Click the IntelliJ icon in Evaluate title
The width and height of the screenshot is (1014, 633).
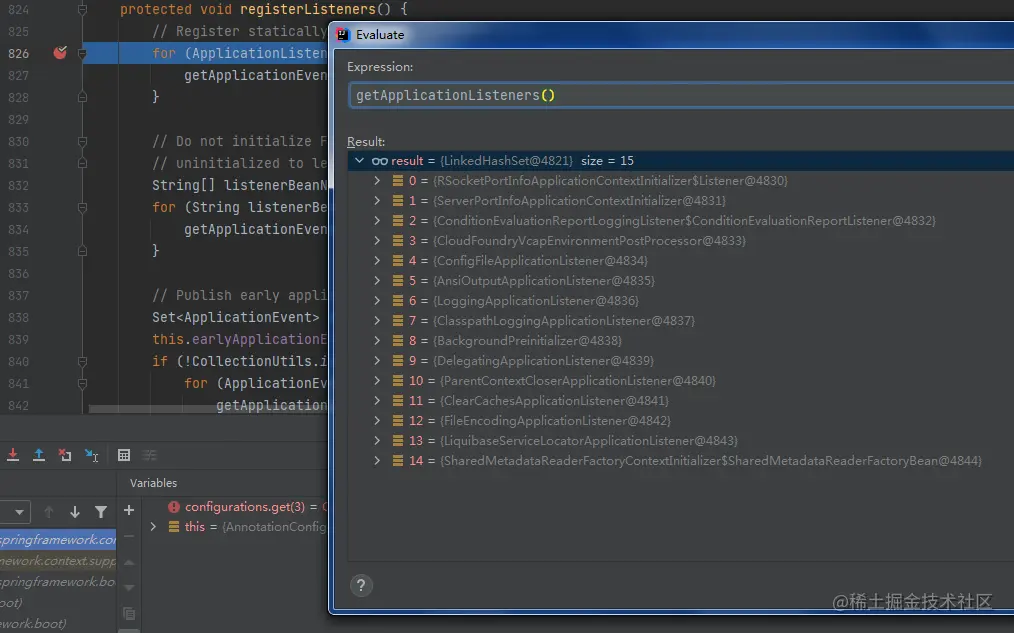click(343, 35)
